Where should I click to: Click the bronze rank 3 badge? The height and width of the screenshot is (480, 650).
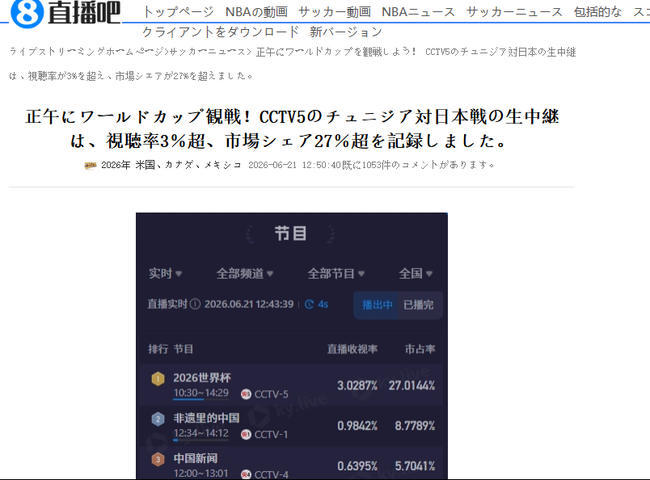pos(158,459)
